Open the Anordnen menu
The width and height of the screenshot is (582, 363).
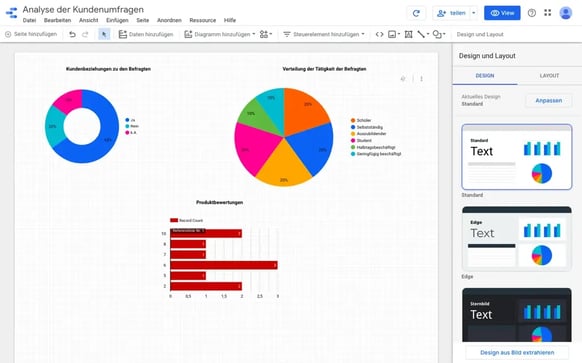(x=169, y=20)
